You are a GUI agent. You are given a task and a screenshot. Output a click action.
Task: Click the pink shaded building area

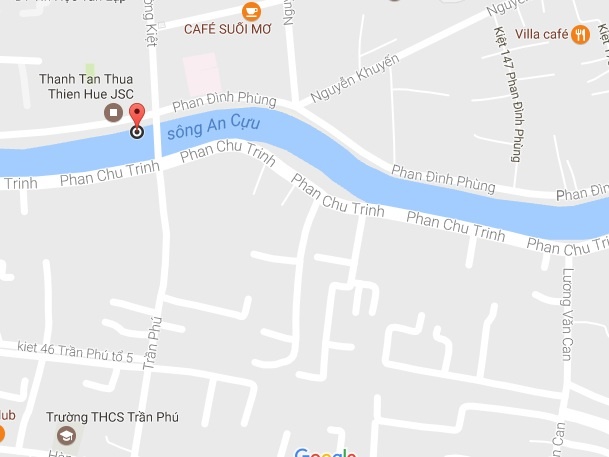[202, 74]
